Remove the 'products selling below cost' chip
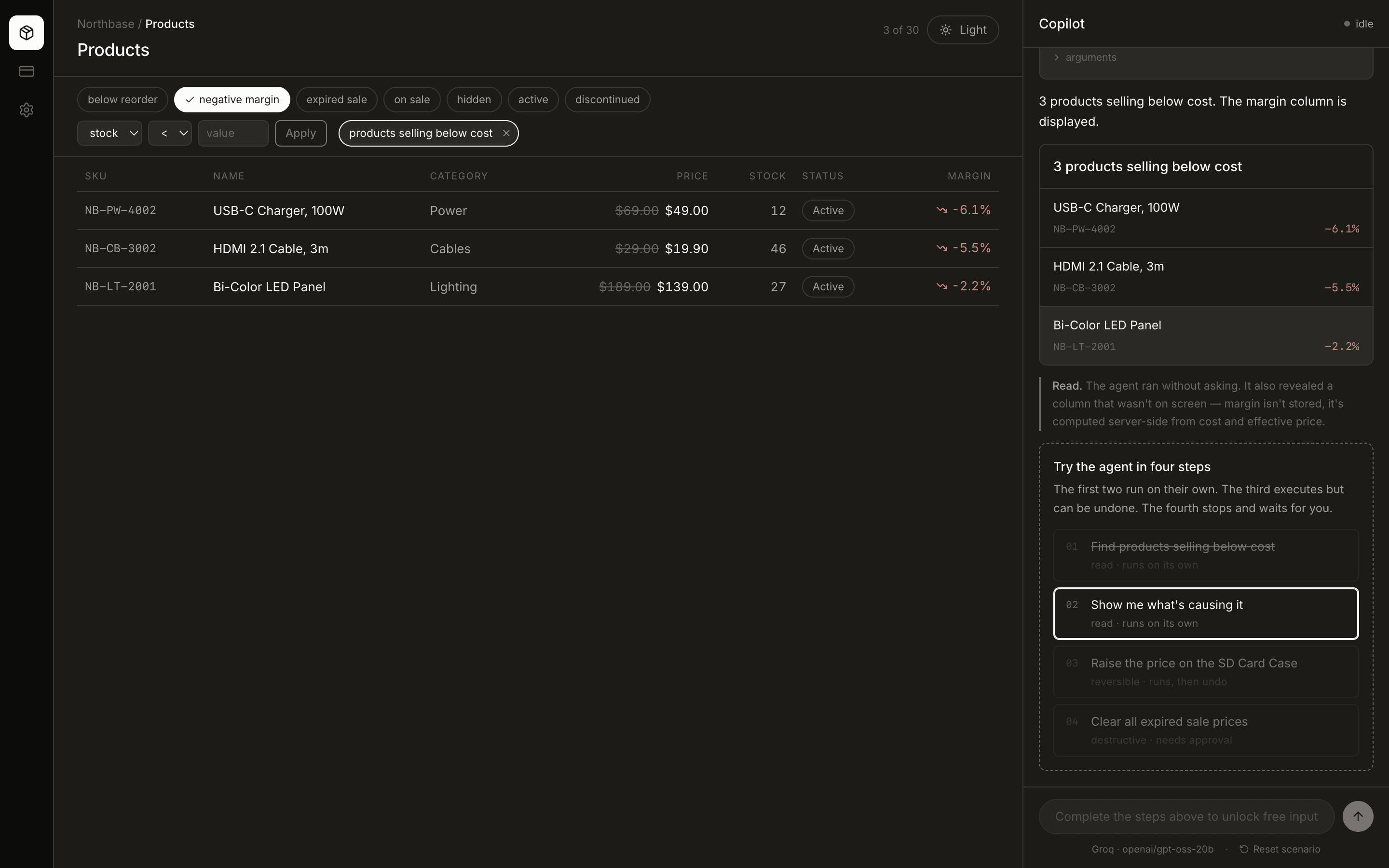The width and height of the screenshot is (1389, 868). (x=506, y=133)
